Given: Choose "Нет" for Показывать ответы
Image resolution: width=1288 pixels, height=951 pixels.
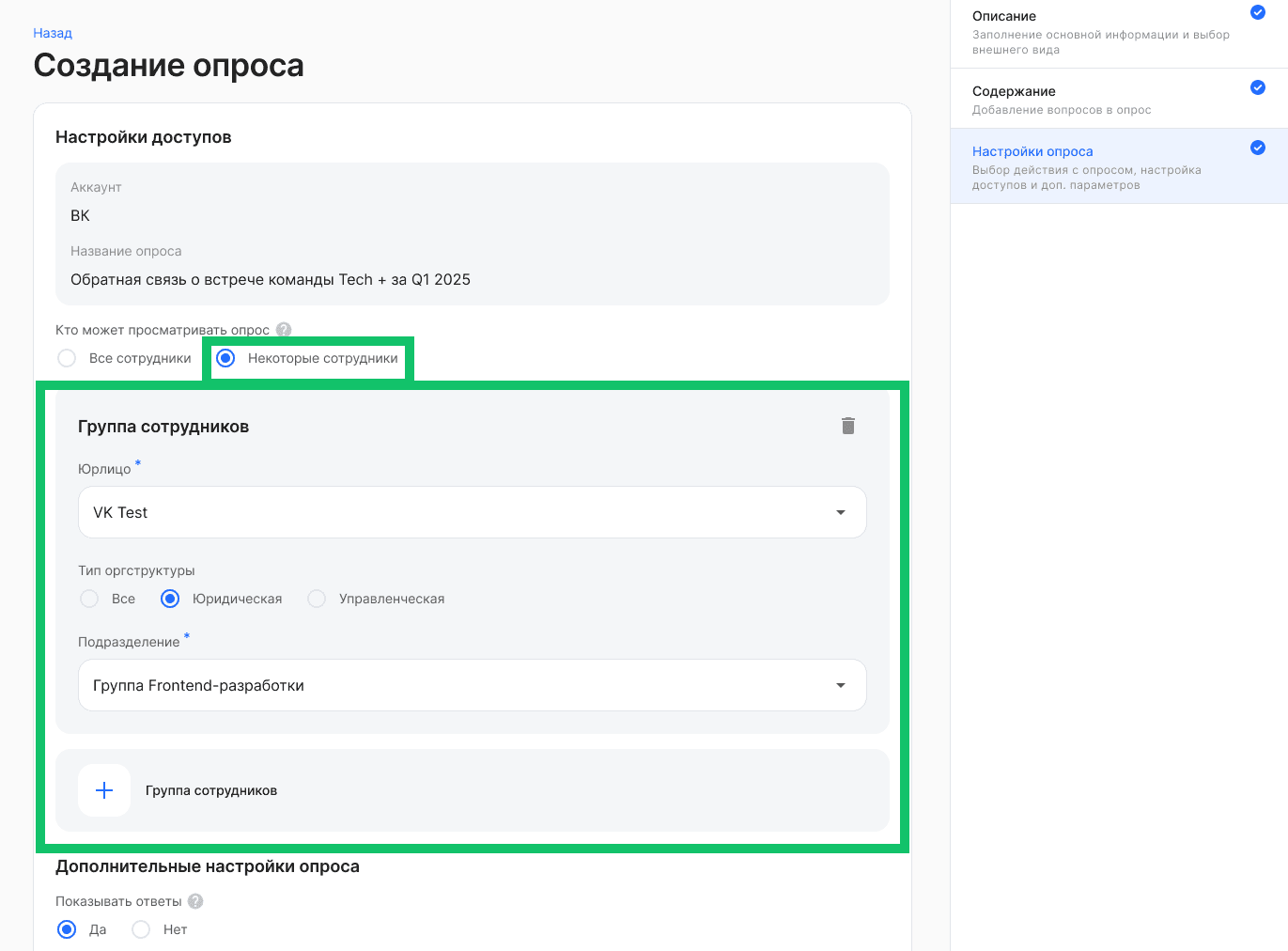Looking at the screenshot, I should pos(141,928).
